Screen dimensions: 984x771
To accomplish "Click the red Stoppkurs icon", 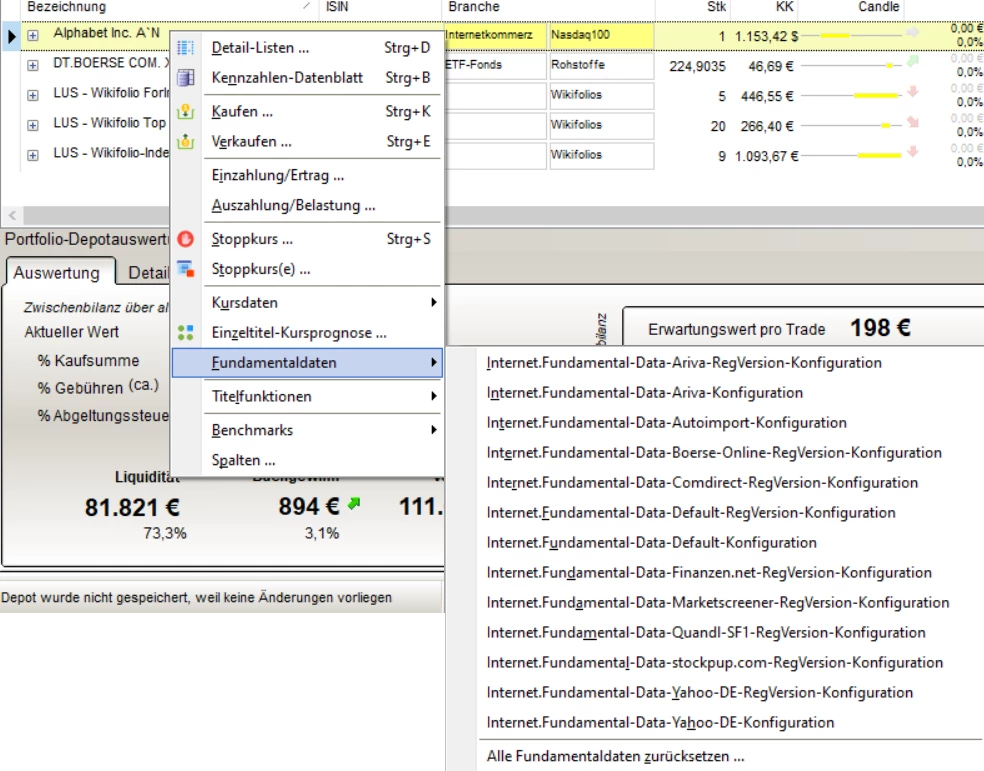I will pyautogui.click(x=186, y=239).
